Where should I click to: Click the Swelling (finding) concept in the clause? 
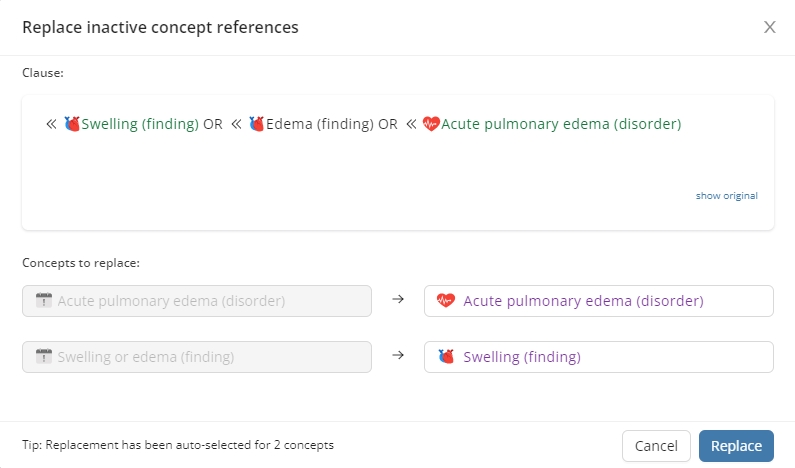pos(140,125)
